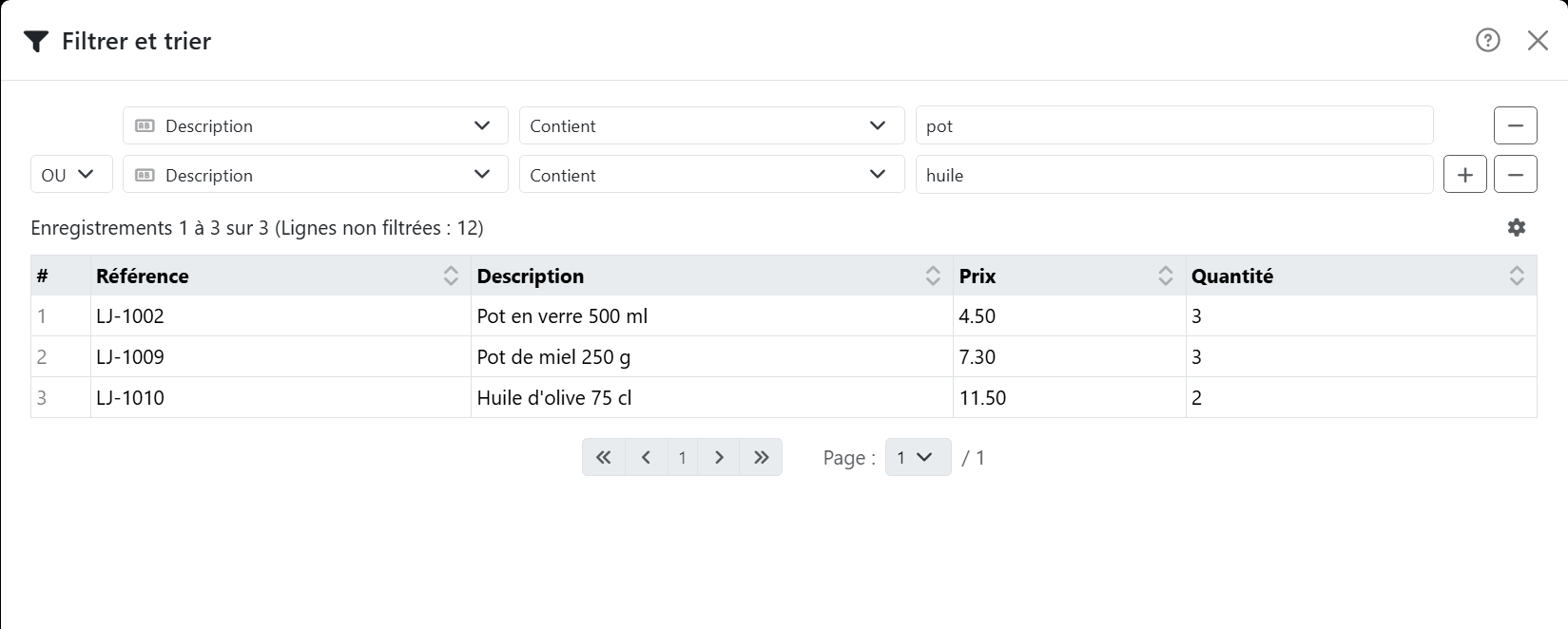Open the OU logical operator dropdown

[x=71, y=175]
